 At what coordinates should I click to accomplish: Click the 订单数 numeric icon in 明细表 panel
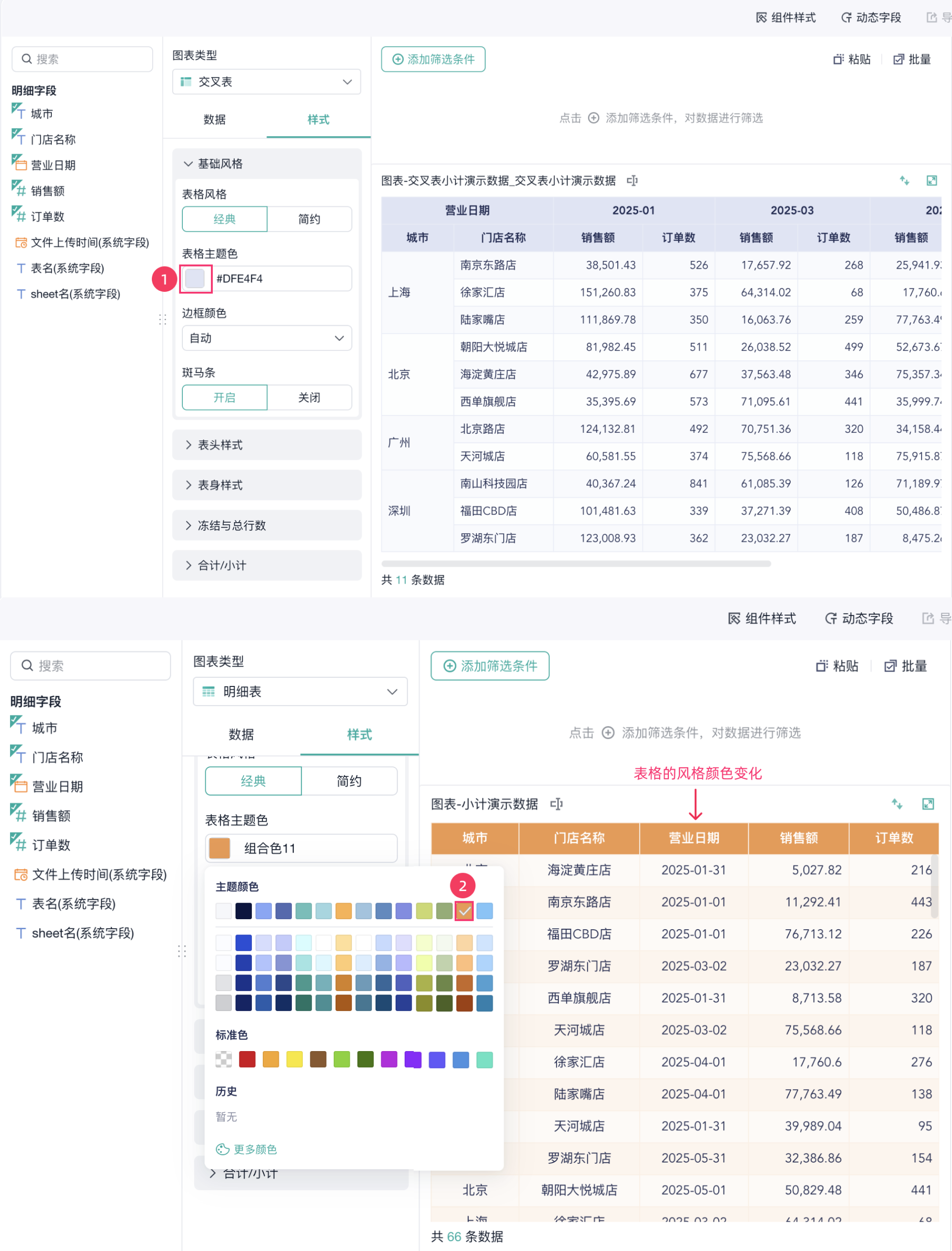pyautogui.click(x=19, y=843)
